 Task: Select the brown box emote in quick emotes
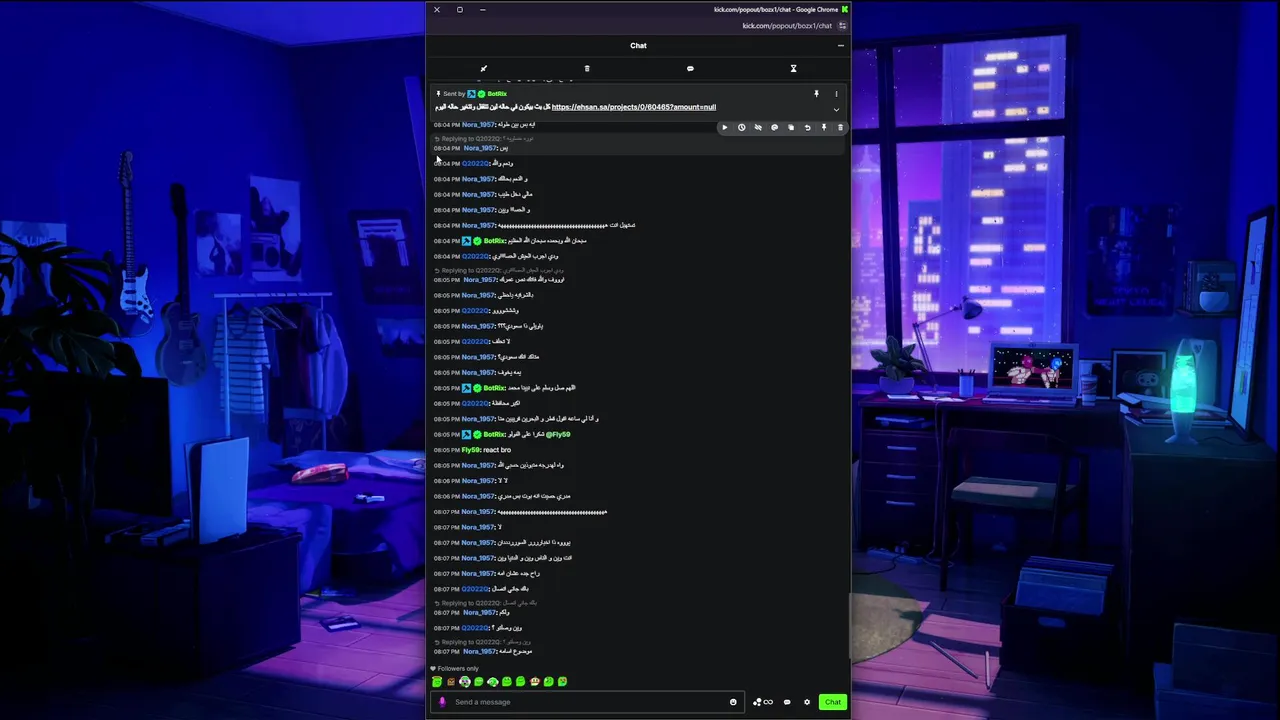(451, 682)
